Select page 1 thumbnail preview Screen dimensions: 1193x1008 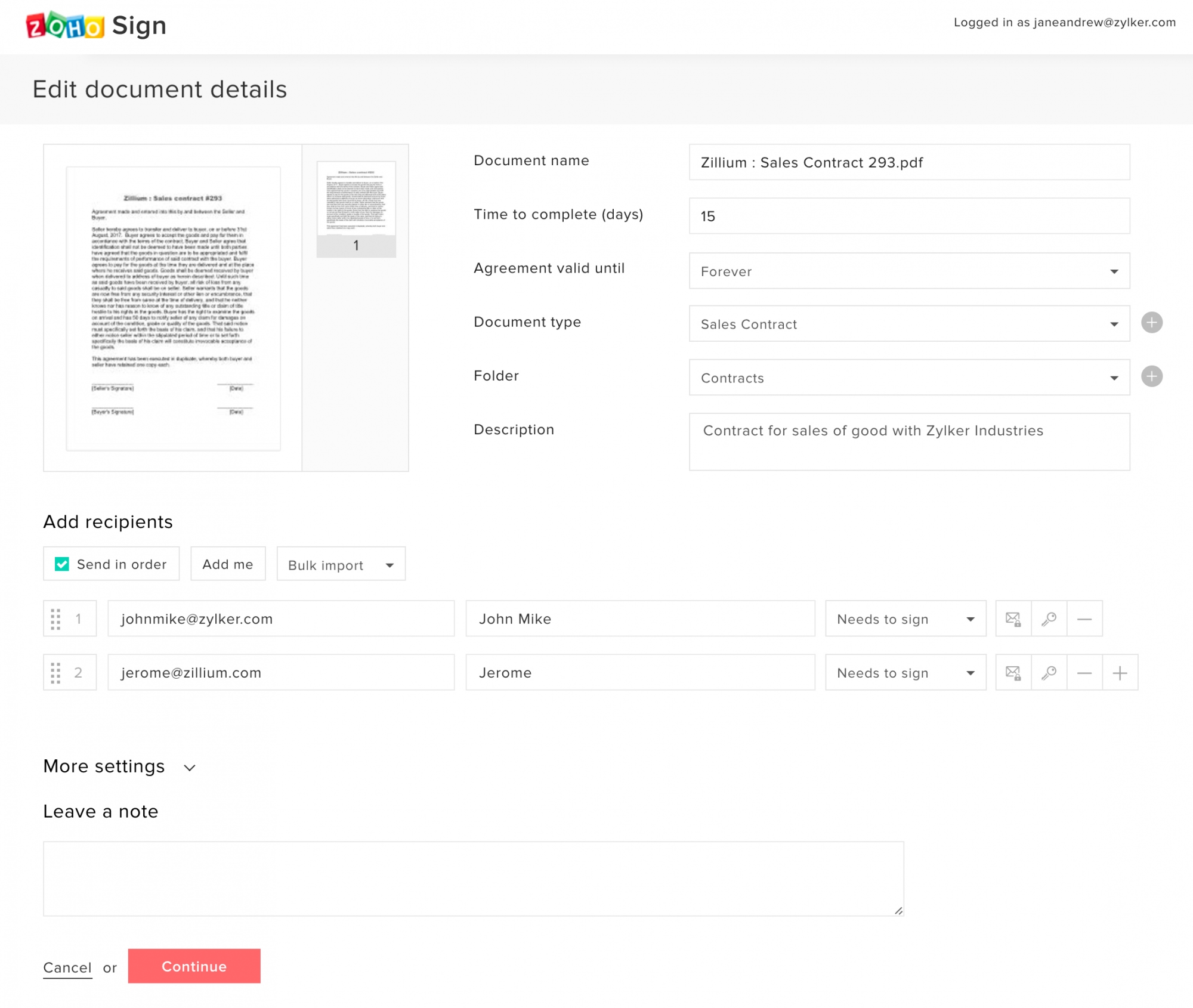[x=356, y=209]
